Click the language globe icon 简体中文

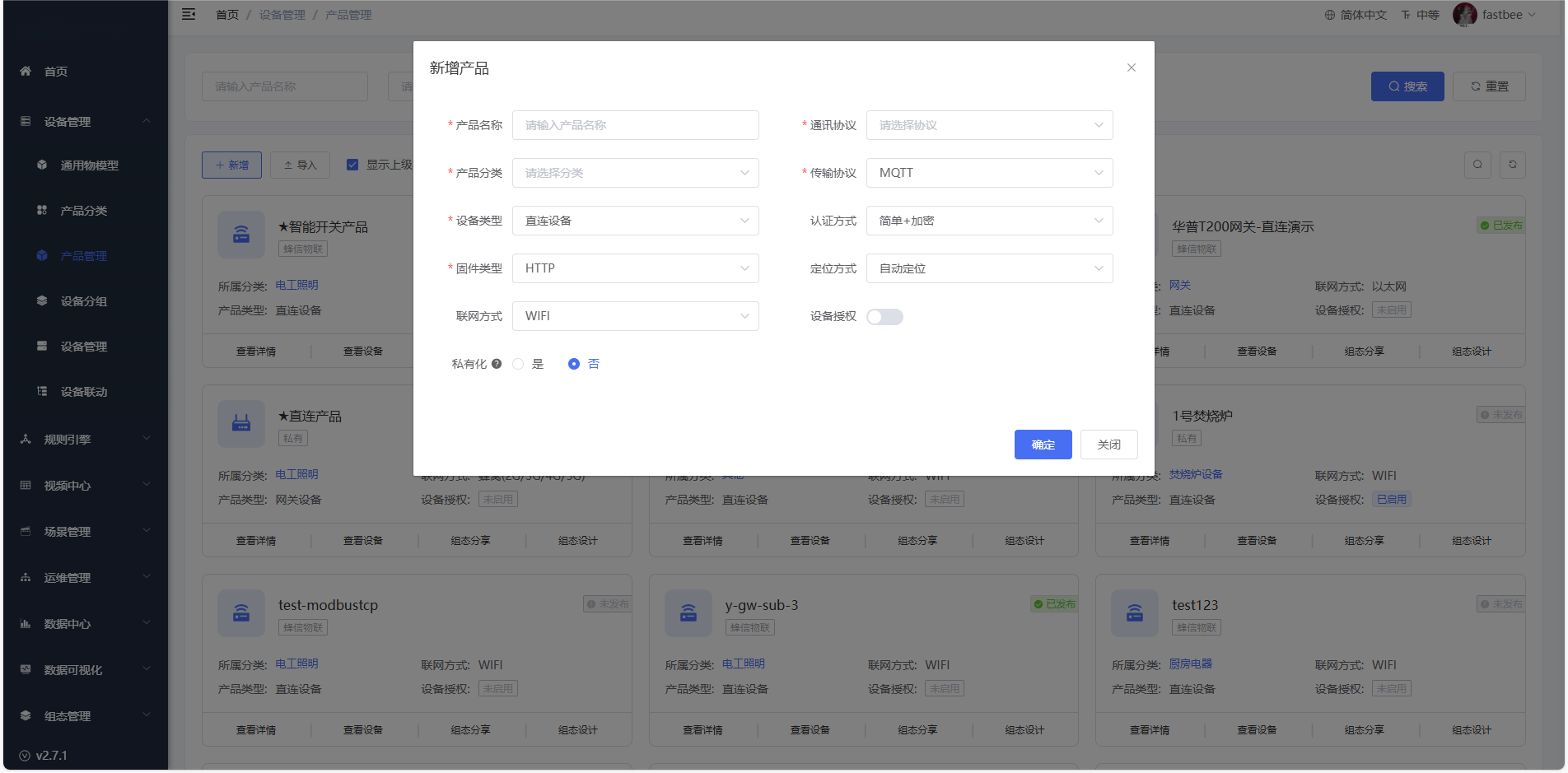1330,15
